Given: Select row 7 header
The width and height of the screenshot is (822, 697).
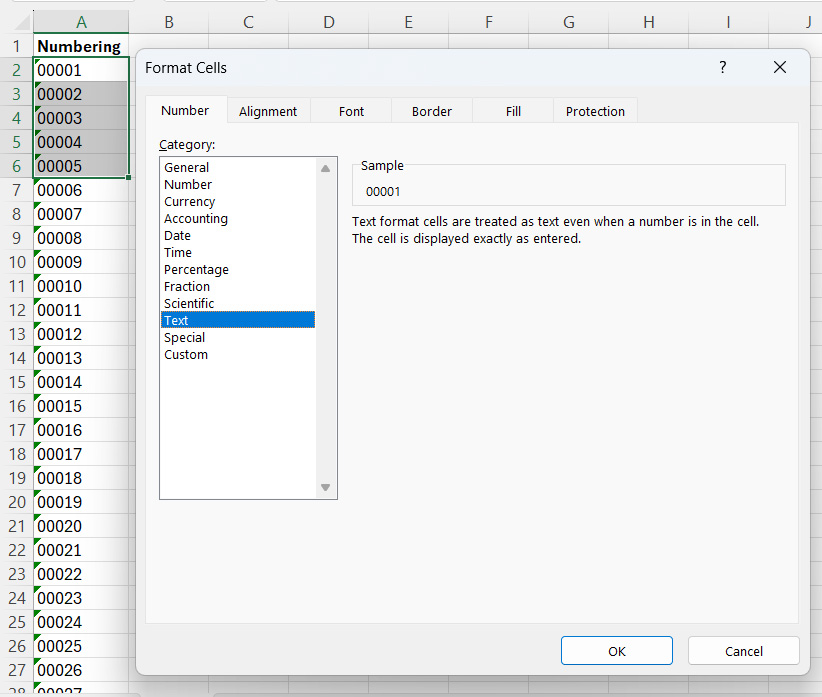Looking at the screenshot, I should 17,190.
